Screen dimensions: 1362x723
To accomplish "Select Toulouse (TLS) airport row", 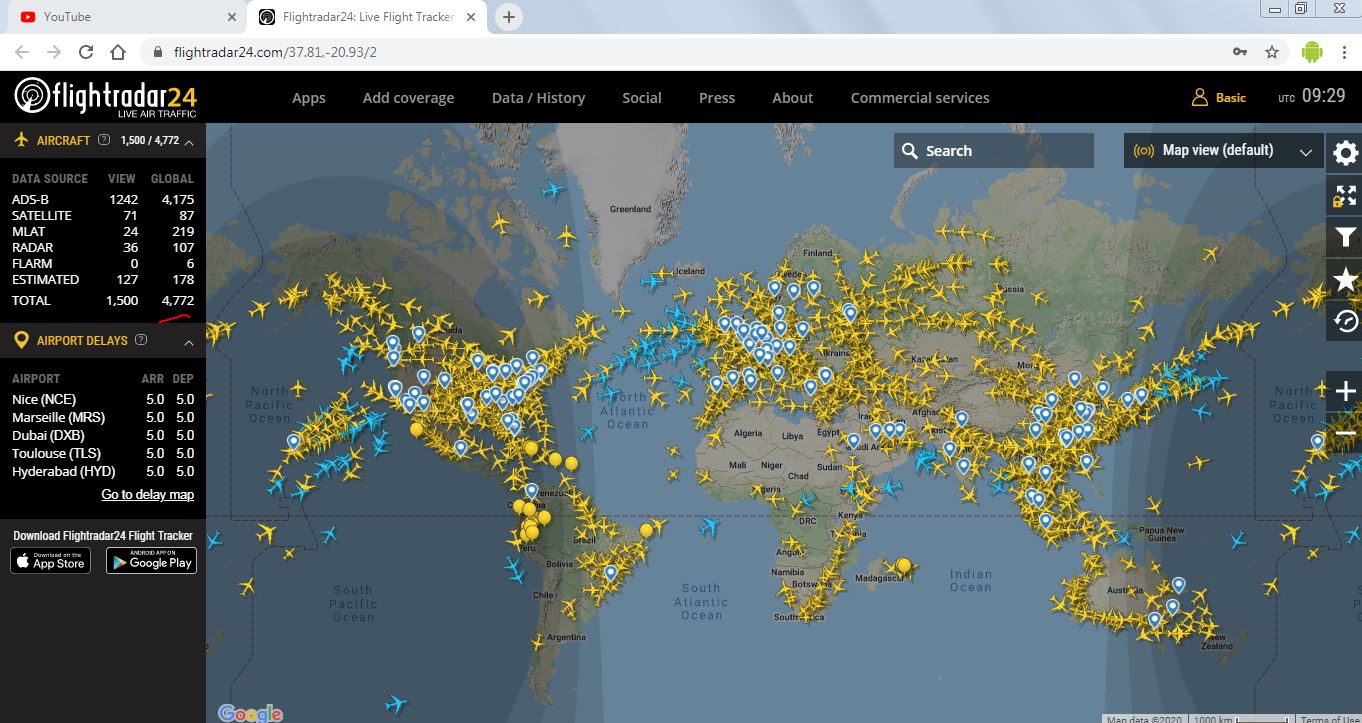I will pos(103,453).
